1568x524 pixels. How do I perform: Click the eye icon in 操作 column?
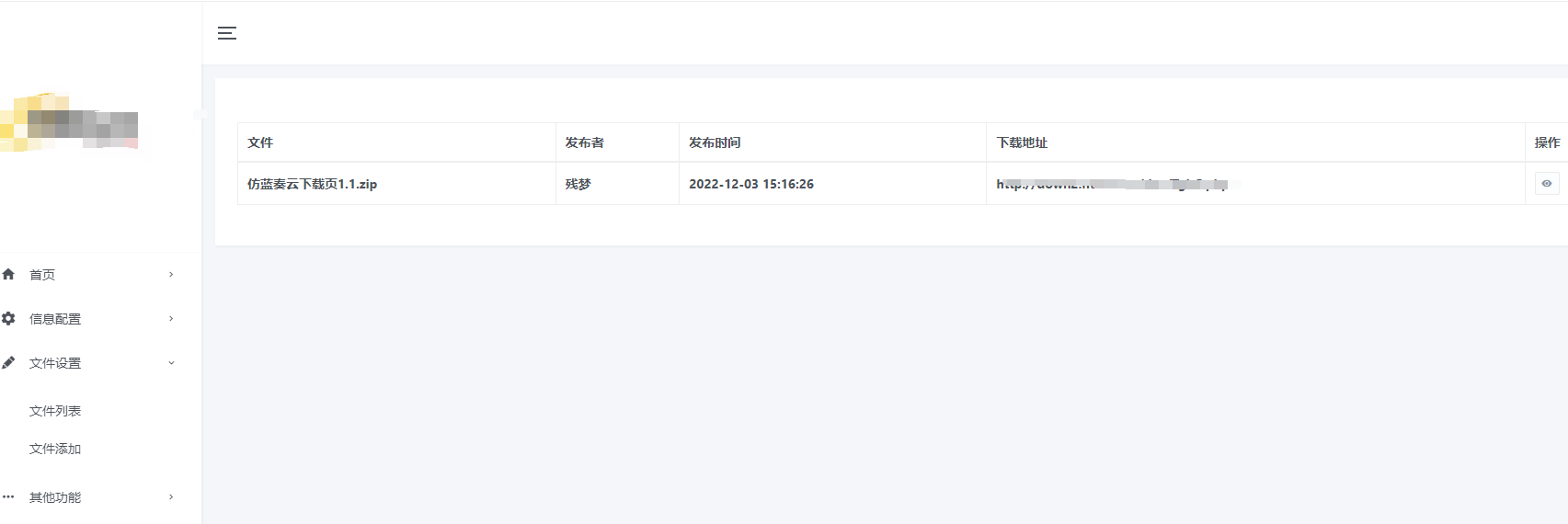click(1547, 184)
